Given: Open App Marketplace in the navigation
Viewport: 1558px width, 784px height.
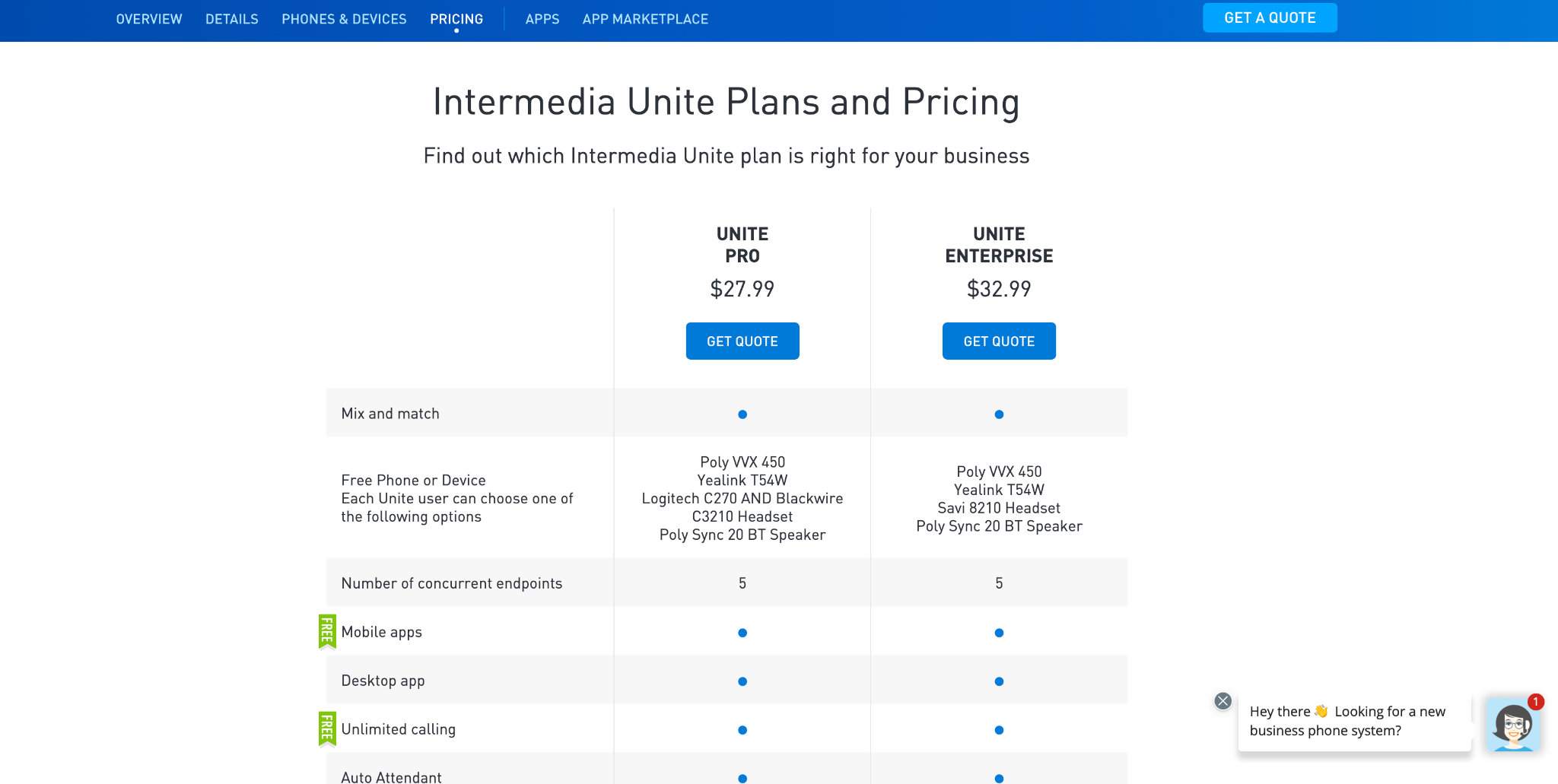Looking at the screenshot, I should pyautogui.click(x=645, y=19).
